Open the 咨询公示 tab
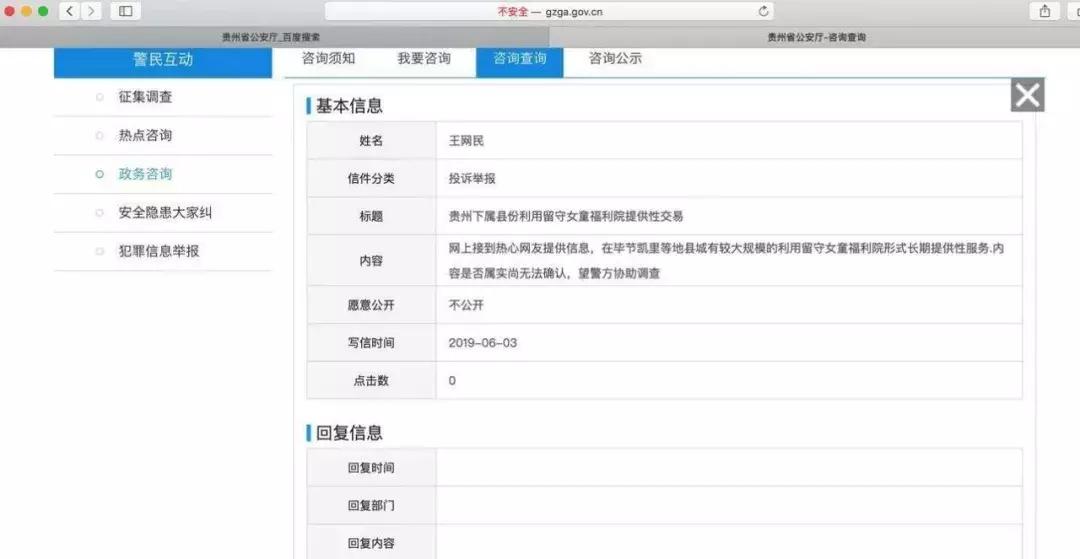 click(x=615, y=59)
